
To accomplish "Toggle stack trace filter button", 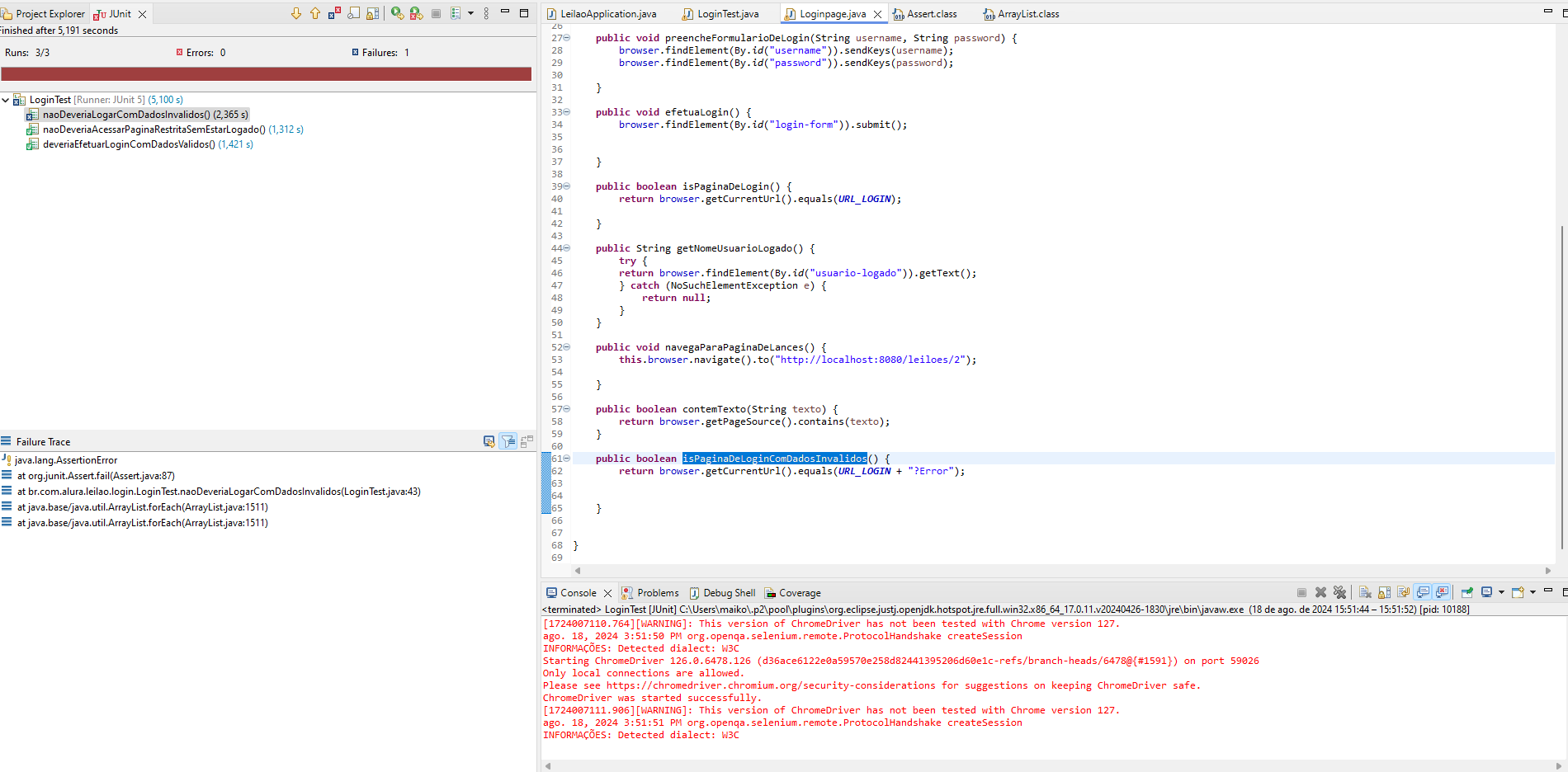I will tap(508, 441).
